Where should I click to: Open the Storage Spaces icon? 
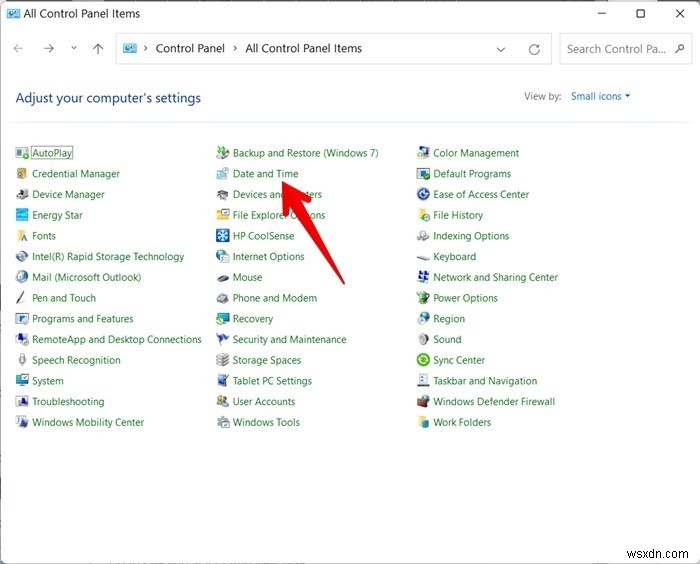click(x=222, y=360)
